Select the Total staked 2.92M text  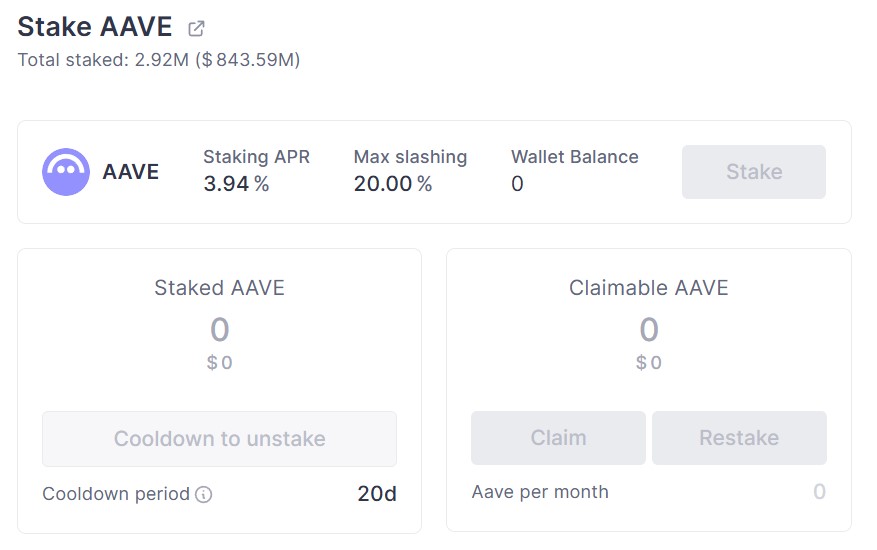point(159,60)
